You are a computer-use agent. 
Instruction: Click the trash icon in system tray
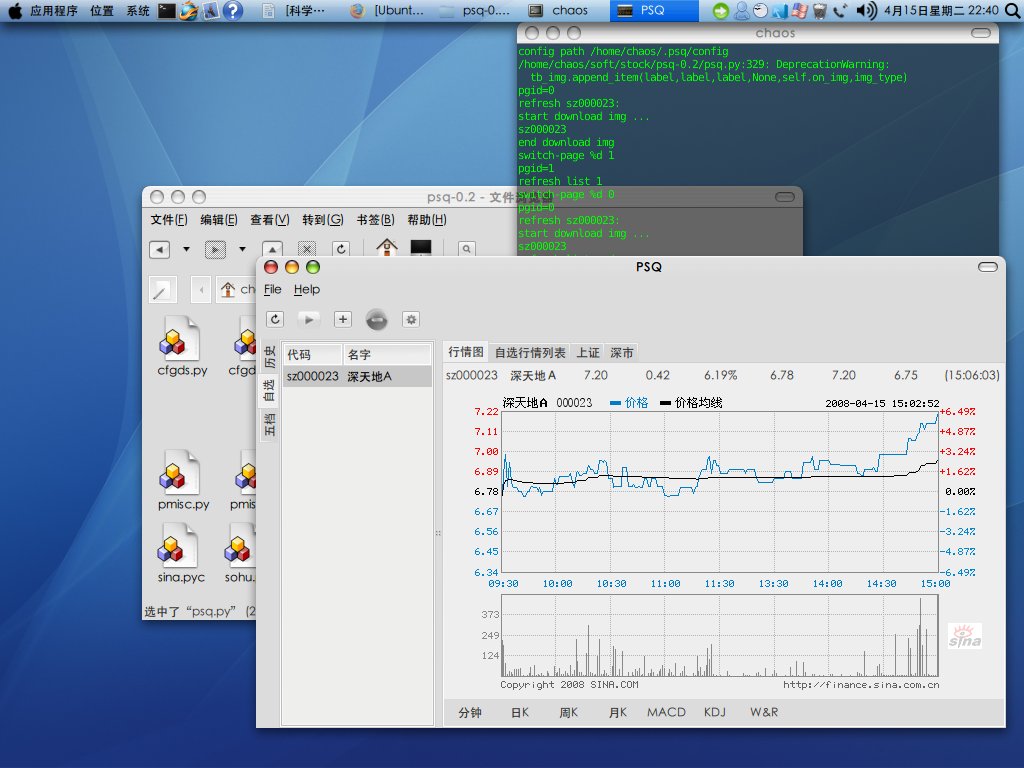(820, 10)
